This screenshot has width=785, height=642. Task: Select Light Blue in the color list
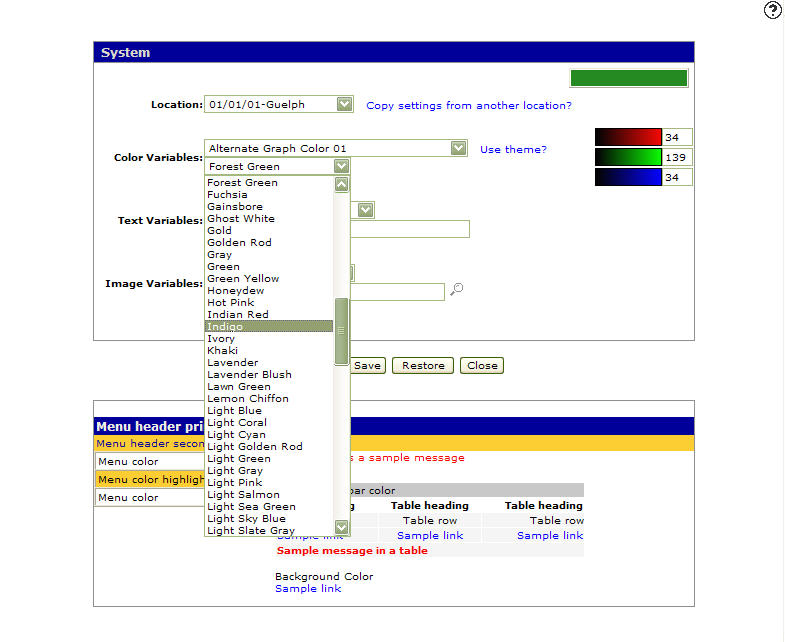pyautogui.click(x=269, y=411)
